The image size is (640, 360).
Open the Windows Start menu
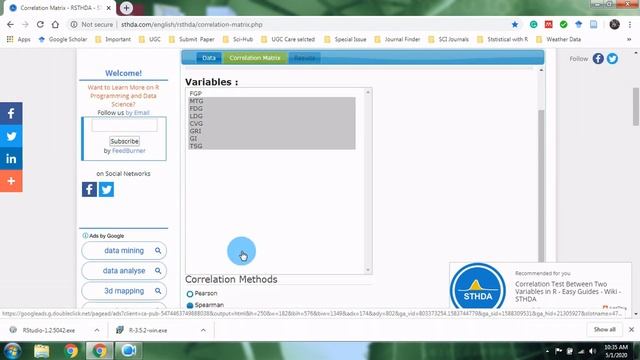[x=12, y=351]
